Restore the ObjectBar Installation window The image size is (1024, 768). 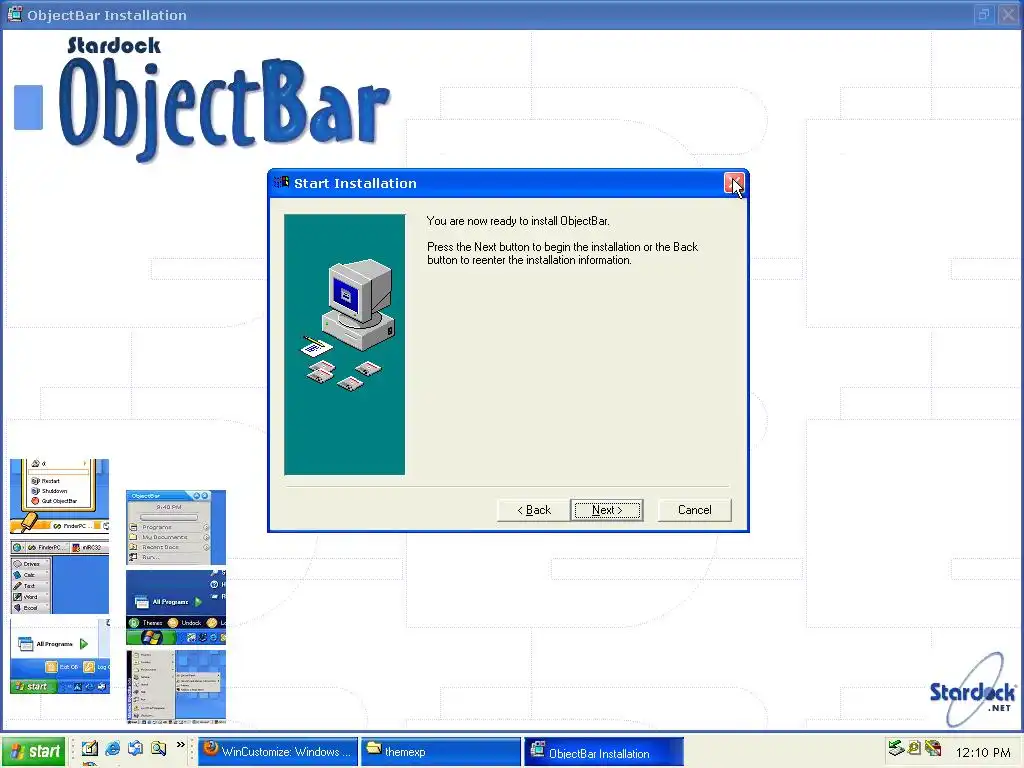point(983,14)
